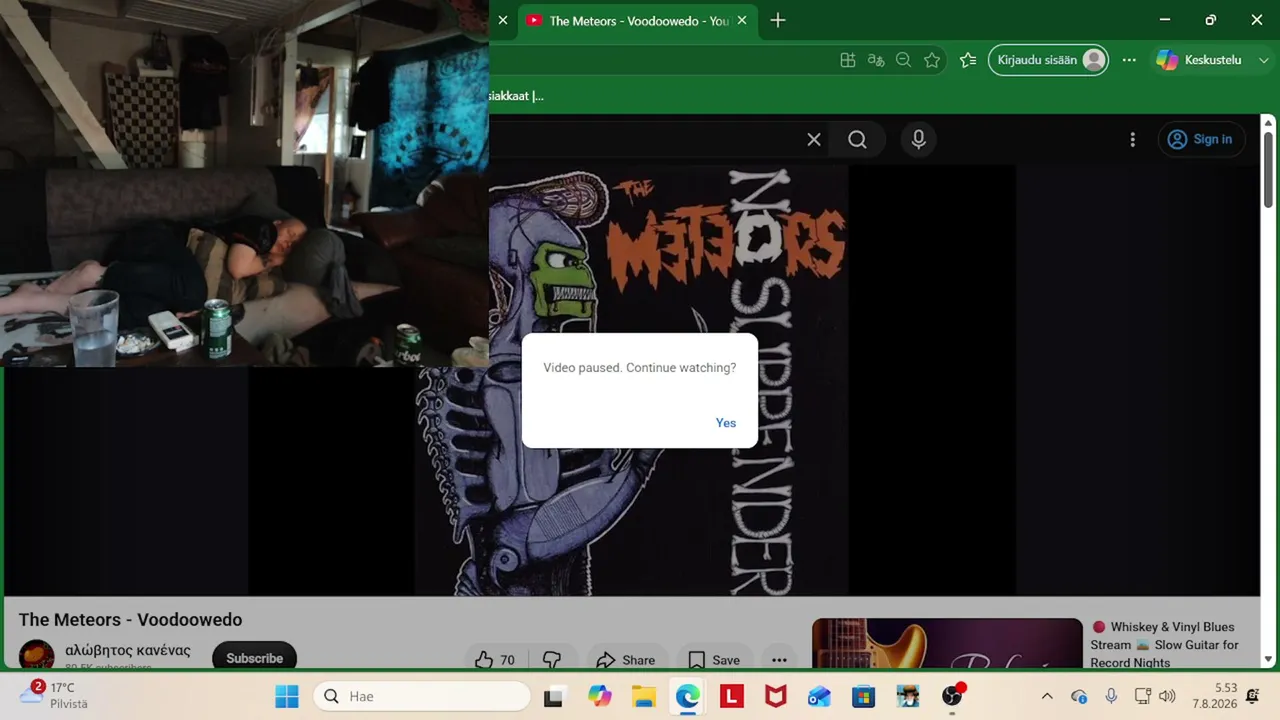The image size is (1280, 720).
Task: Open the Whiskey & Vinyl Blues Stream title
Action: (1165, 645)
